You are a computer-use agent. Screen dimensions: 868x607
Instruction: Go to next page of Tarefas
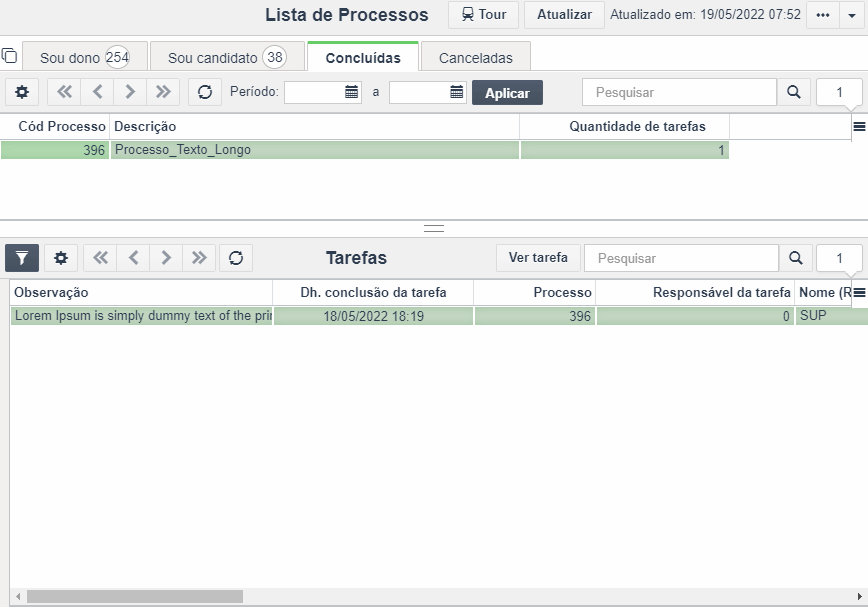166,258
